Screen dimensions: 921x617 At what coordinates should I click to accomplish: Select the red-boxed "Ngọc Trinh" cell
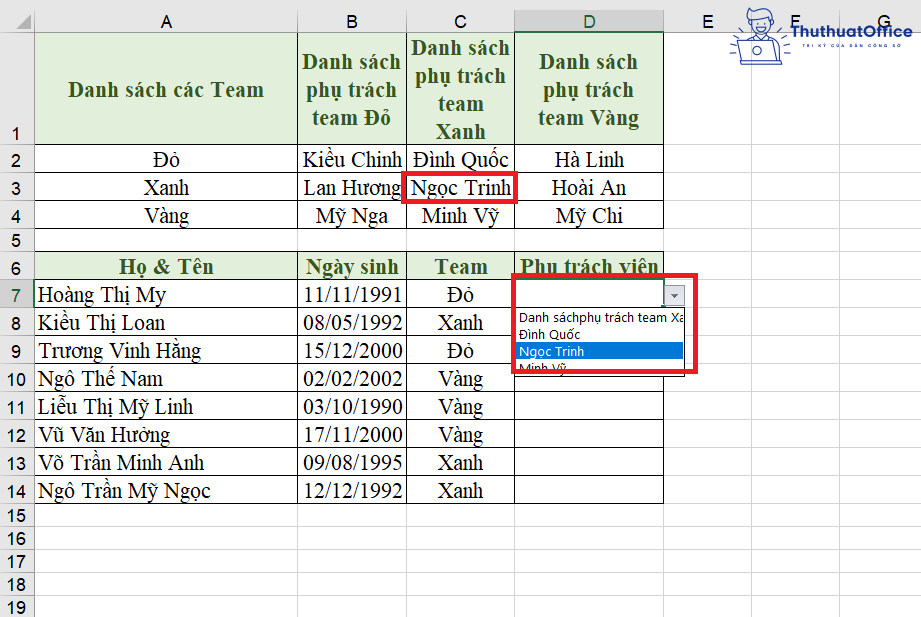(459, 187)
